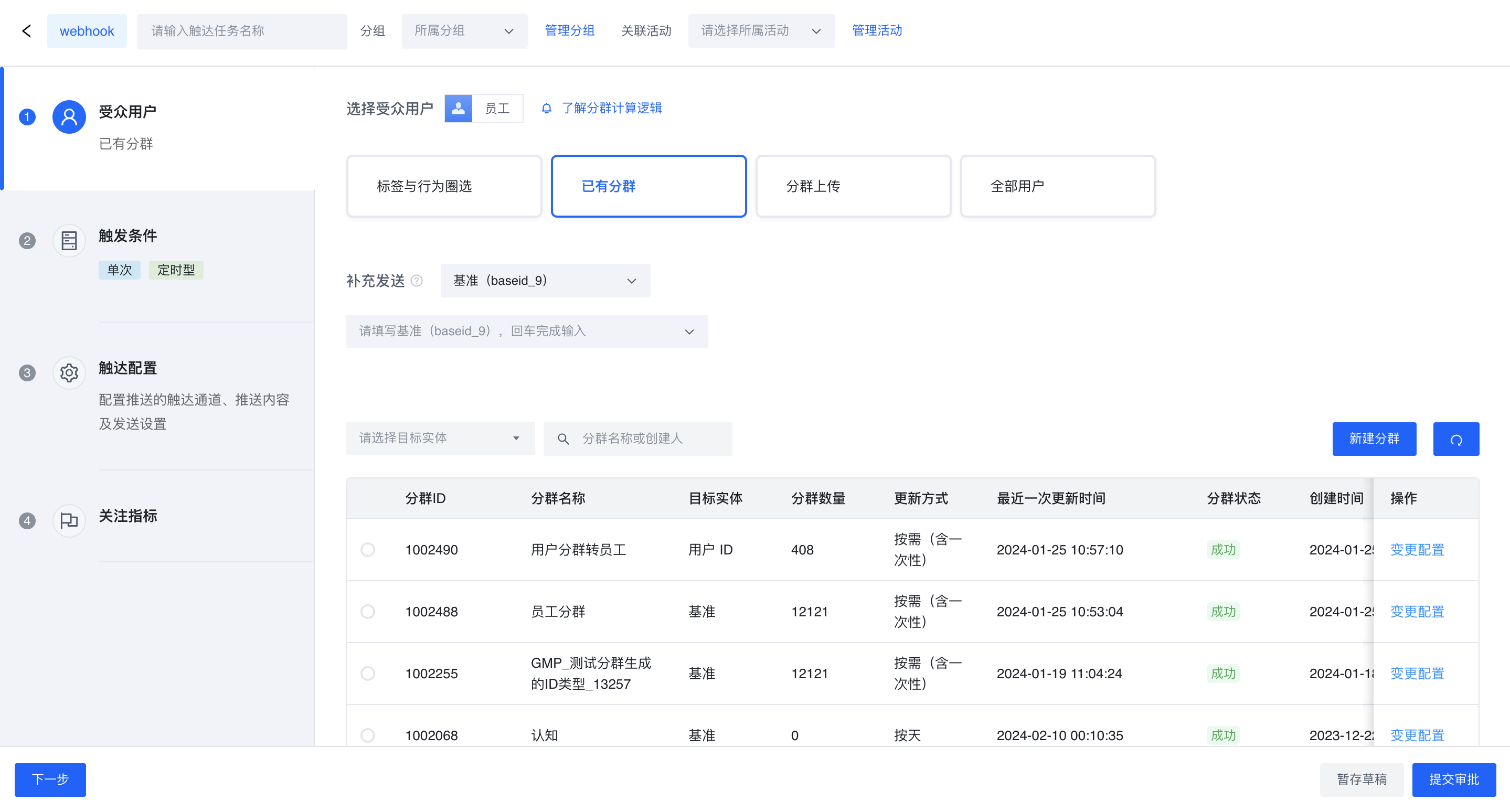The width and height of the screenshot is (1510, 812).
Task: Select the user avatar audience type icon
Action: coord(459,109)
